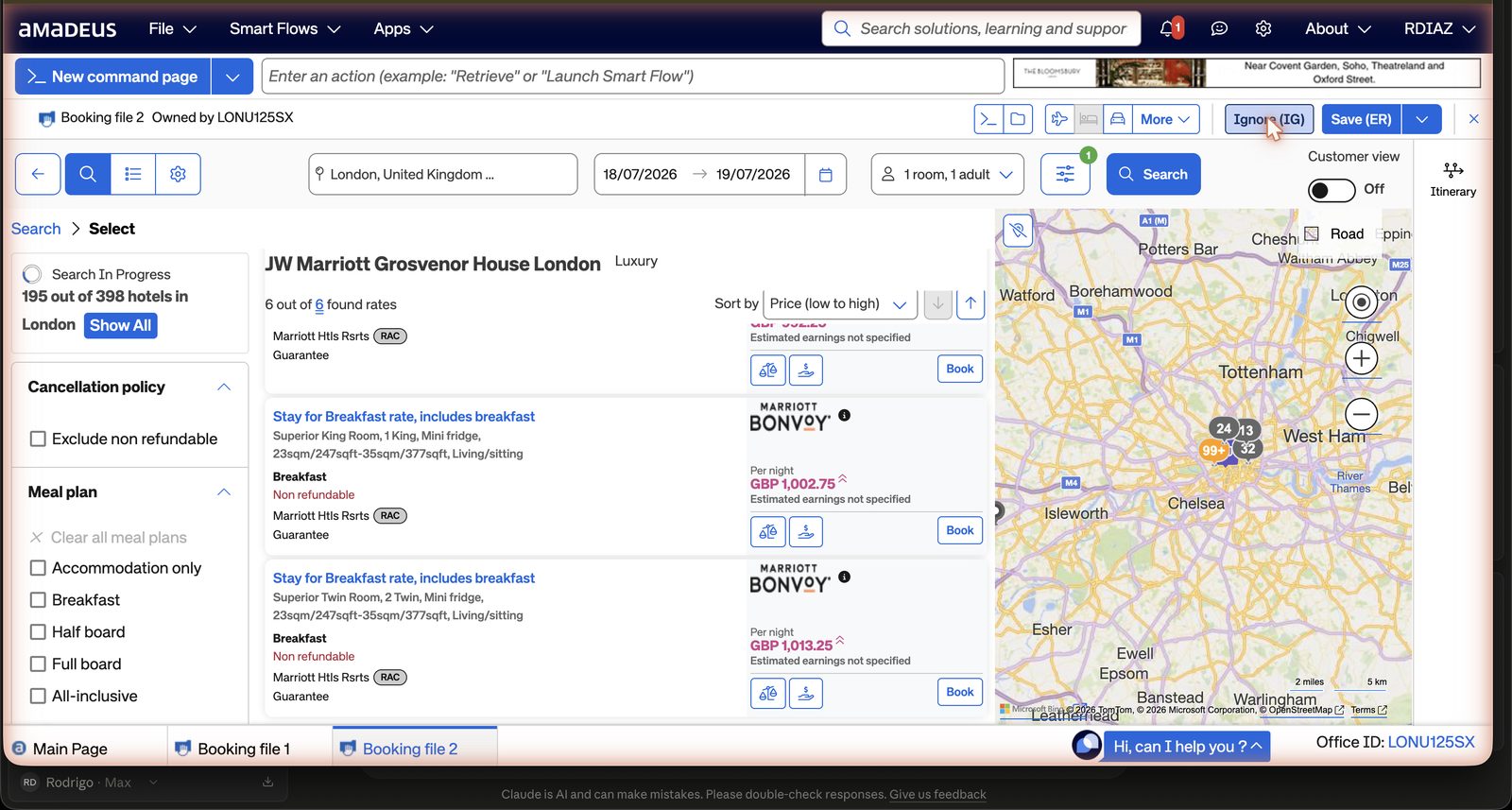The width and height of the screenshot is (1512, 810).
Task: Toggle the Customer view switch
Action: tap(1331, 190)
